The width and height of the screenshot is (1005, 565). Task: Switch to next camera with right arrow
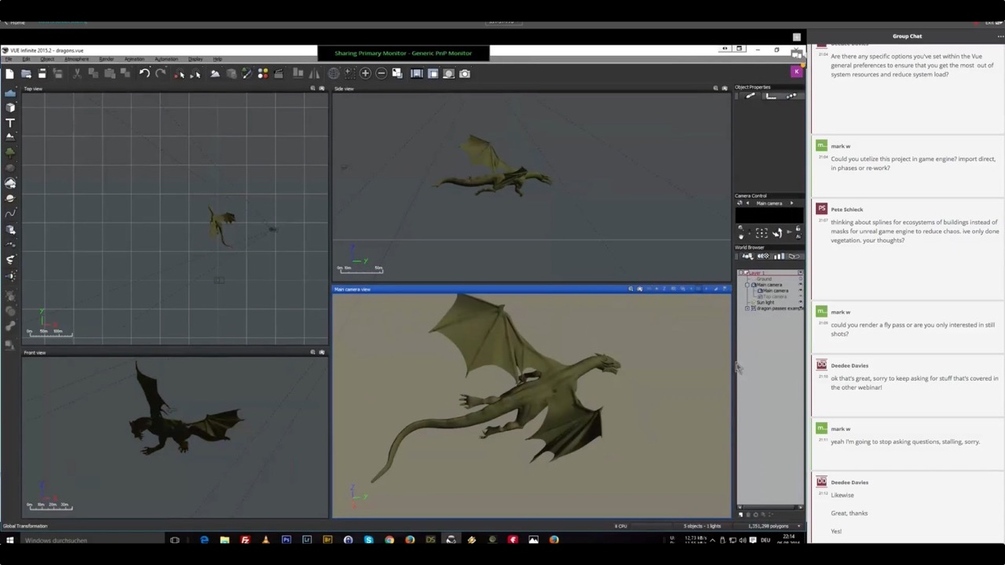point(792,203)
